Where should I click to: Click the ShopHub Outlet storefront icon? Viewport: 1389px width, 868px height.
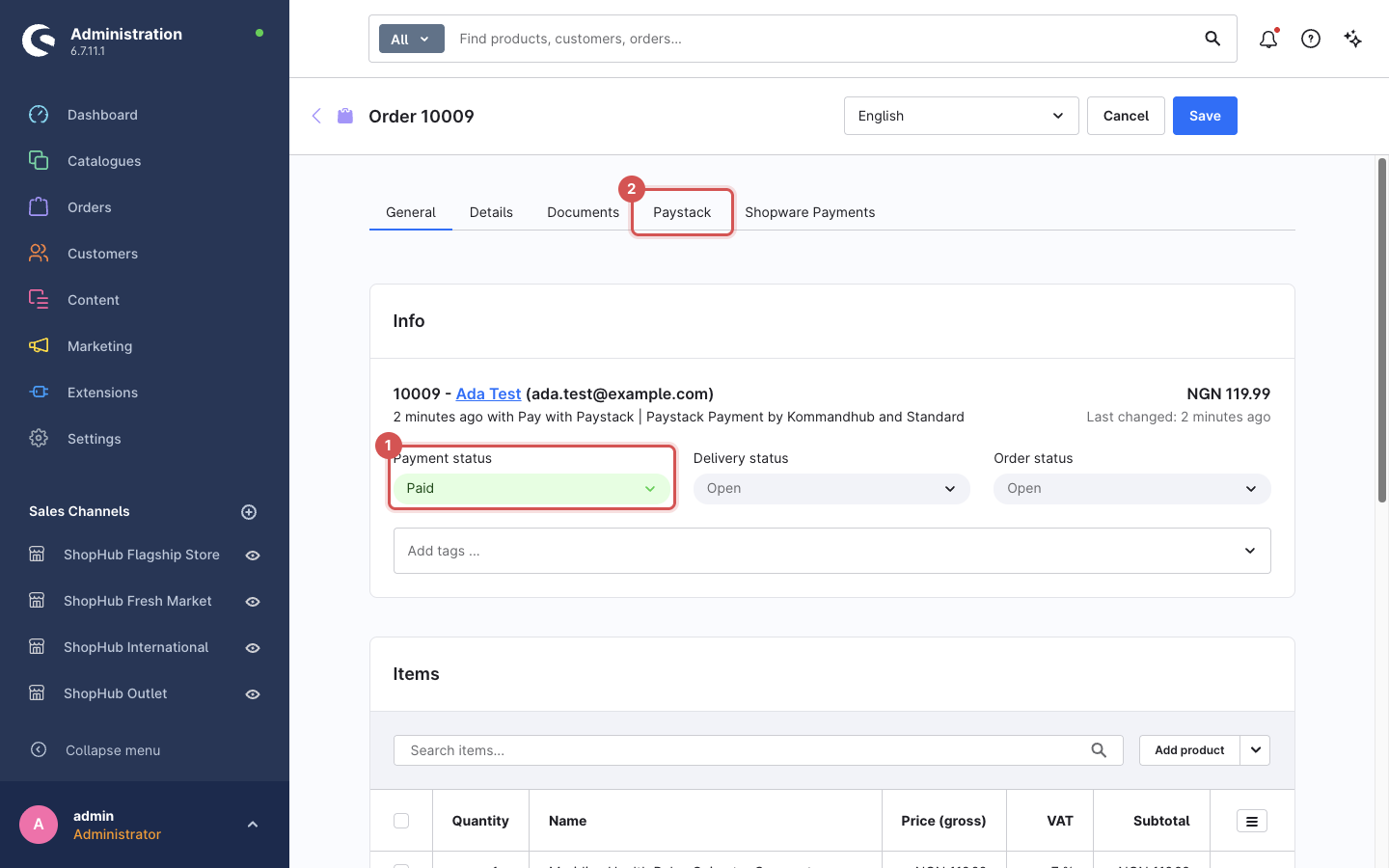(x=37, y=693)
